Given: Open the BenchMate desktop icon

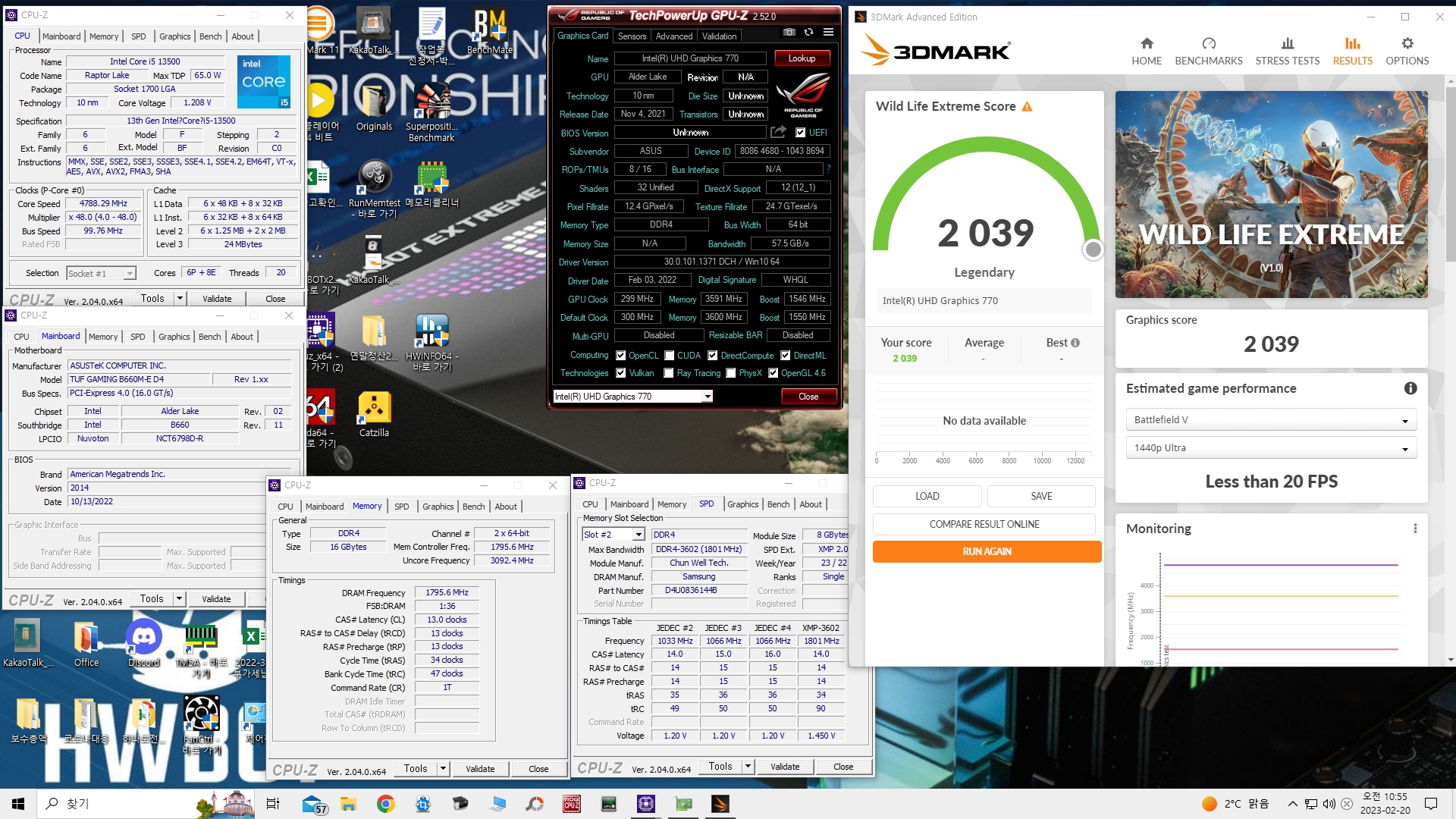Looking at the screenshot, I should [490, 33].
